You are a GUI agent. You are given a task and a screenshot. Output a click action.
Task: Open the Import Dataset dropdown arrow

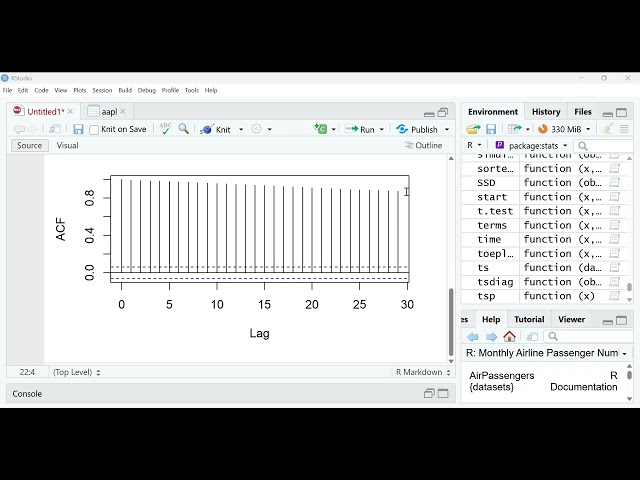point(528,129)
